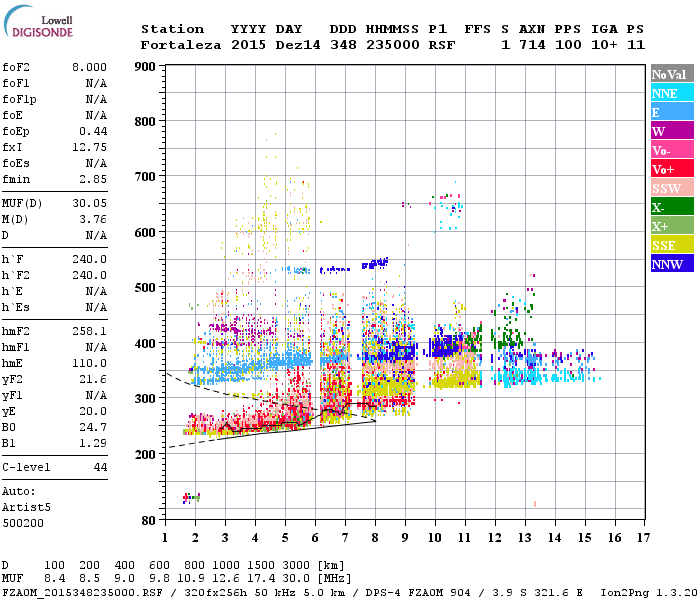700x600 pixels.
Task: Select the NNE cyan legend swatch
Action: [x=672, y=93]
